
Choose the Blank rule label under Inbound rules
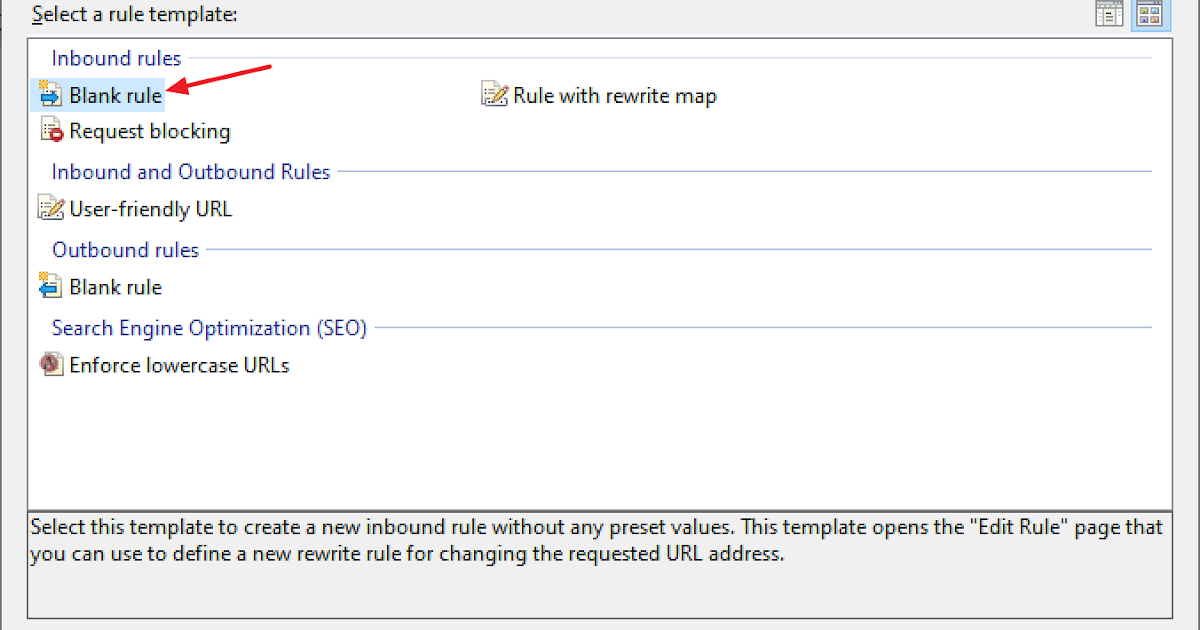coord(115,96)
